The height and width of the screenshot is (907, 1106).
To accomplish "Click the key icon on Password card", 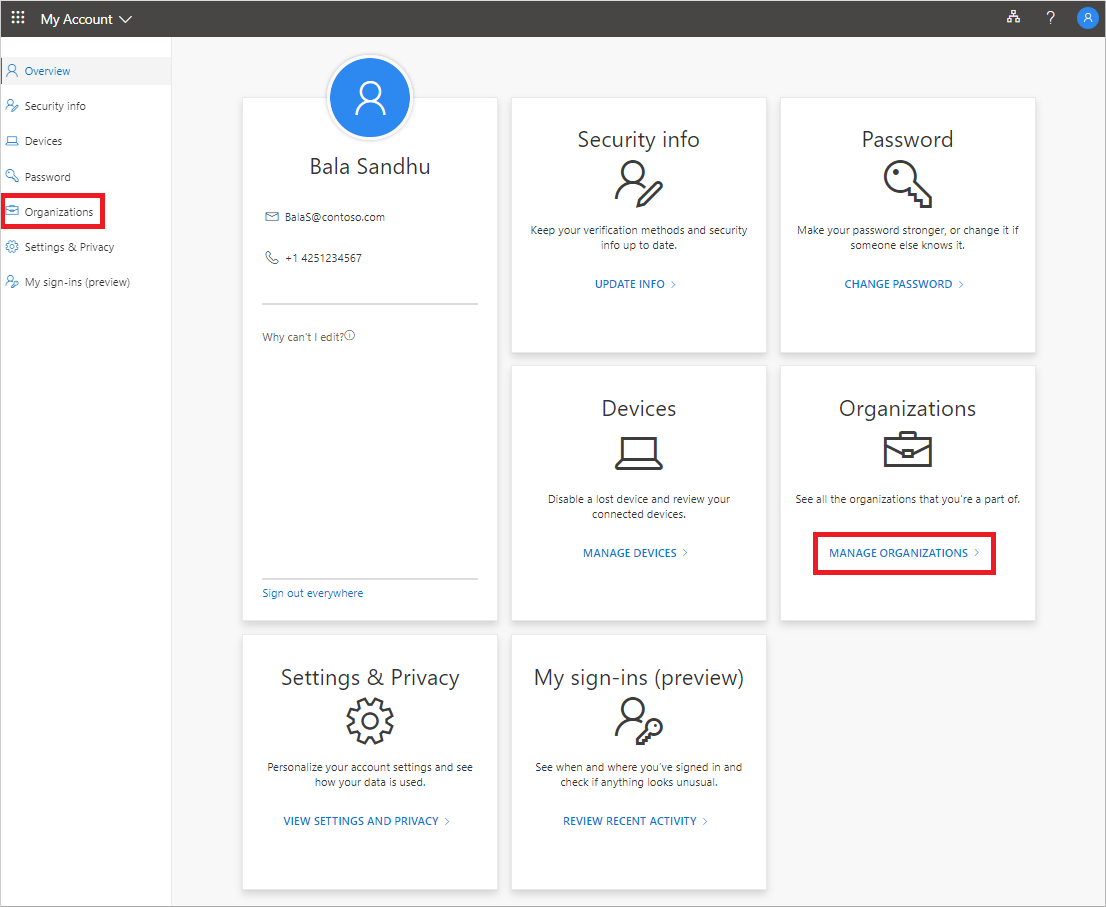I will click(907, 183).
